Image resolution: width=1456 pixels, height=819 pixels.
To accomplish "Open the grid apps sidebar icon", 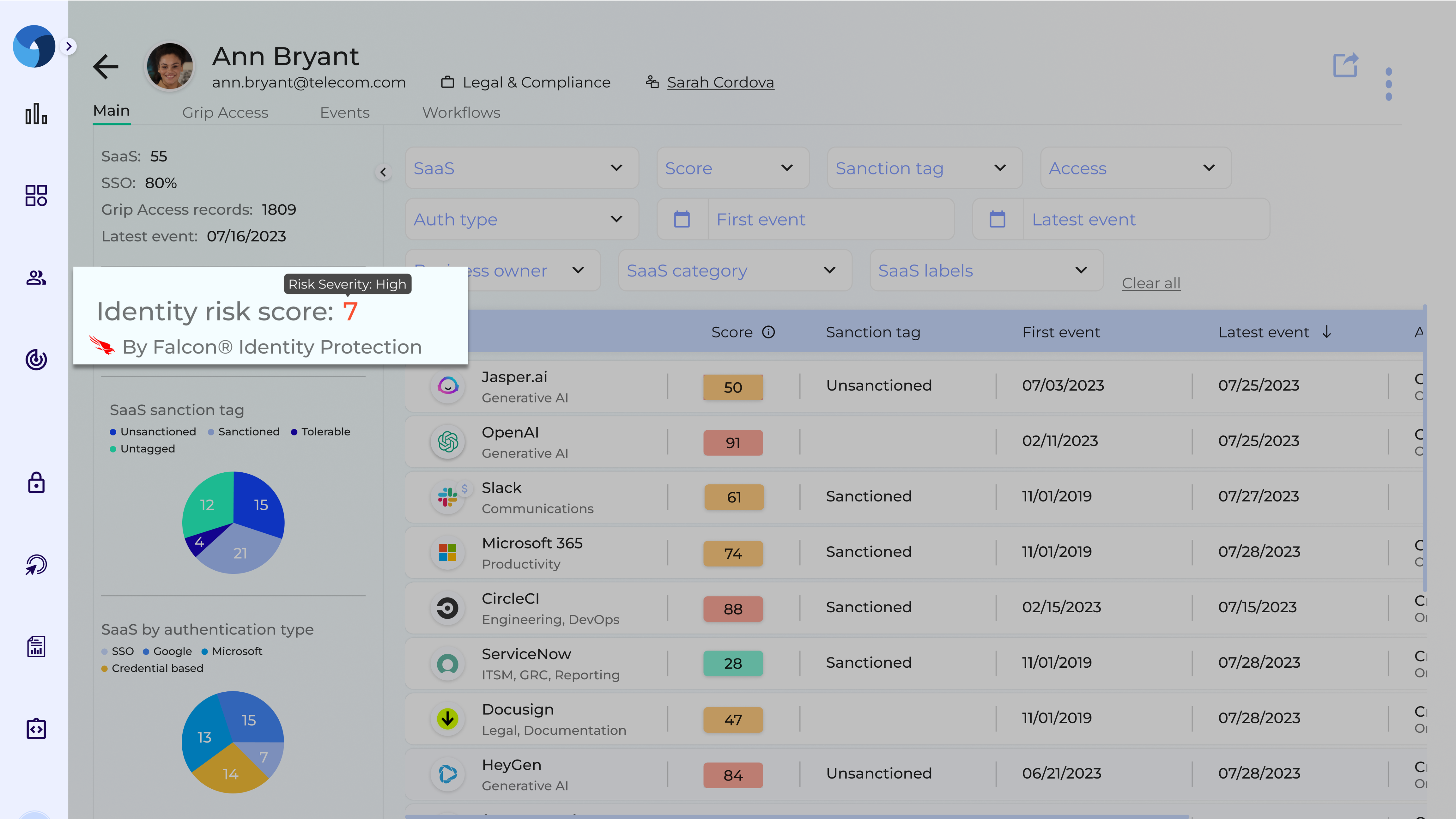I will coord(36,196).
